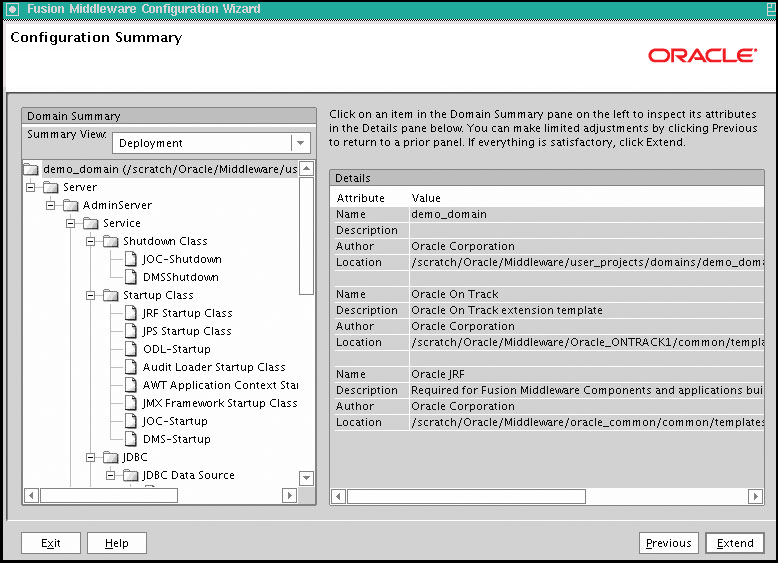This screenshot has width=778, height=563.
Task: Click the JOC-Shutdown document icon
Action: (131, 259)
